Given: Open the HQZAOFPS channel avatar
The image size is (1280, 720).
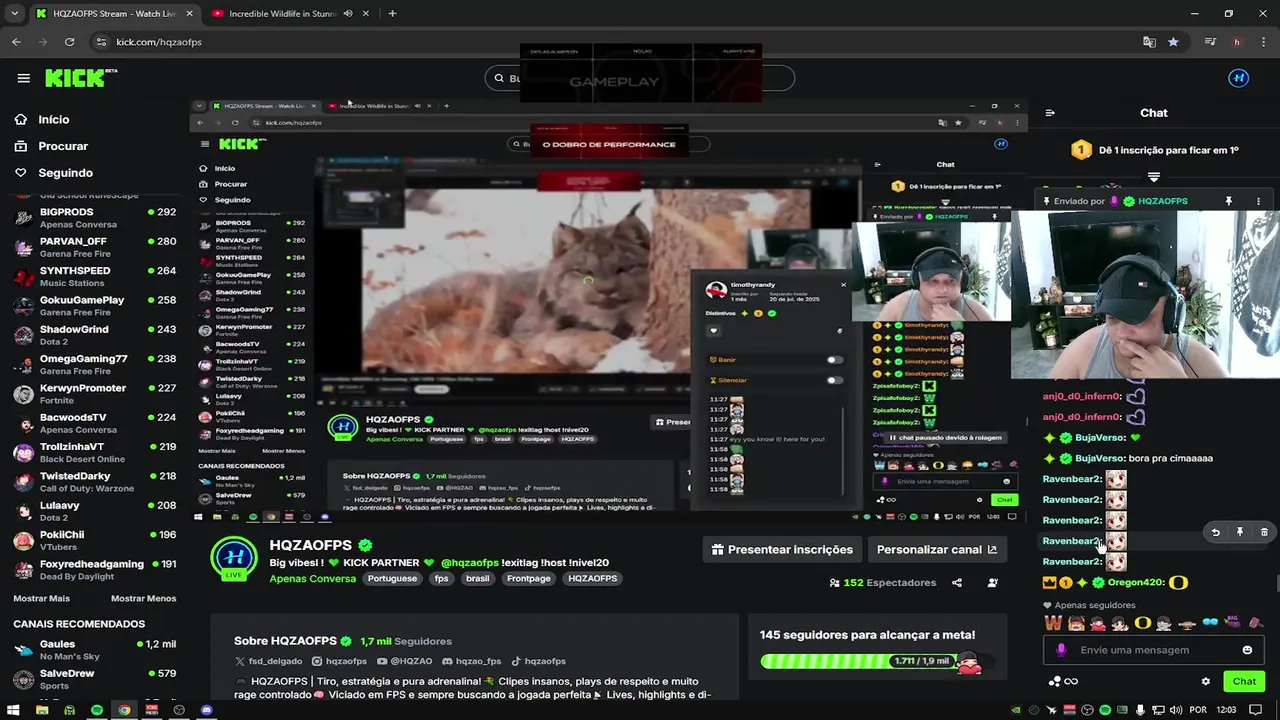Looking at the screenshot, I should pos(234,558).
